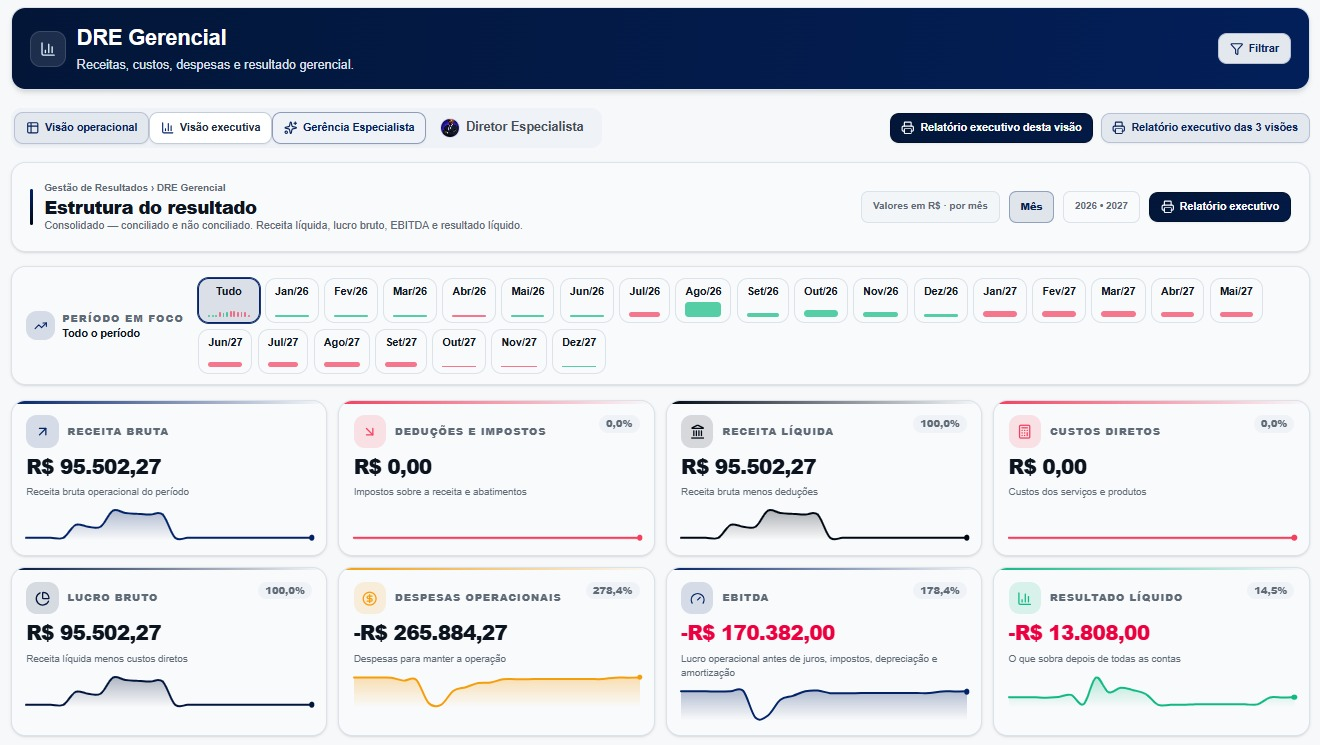The height and width of the screenshot is (745, 1320).
Task: Click the Diretor Especialista avatar icon
Action: 450,128
